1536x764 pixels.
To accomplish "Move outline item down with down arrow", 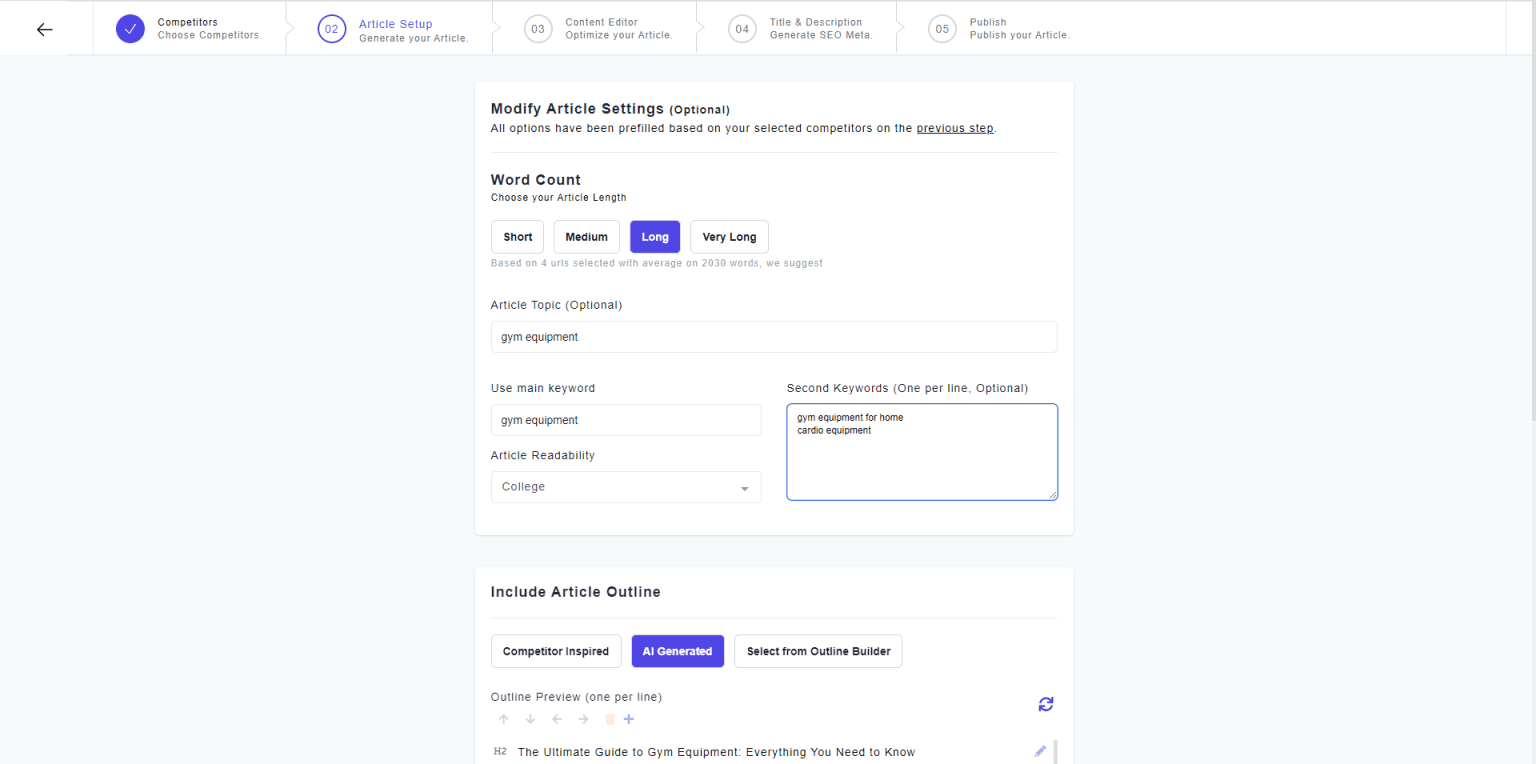I will pos(530,719).
